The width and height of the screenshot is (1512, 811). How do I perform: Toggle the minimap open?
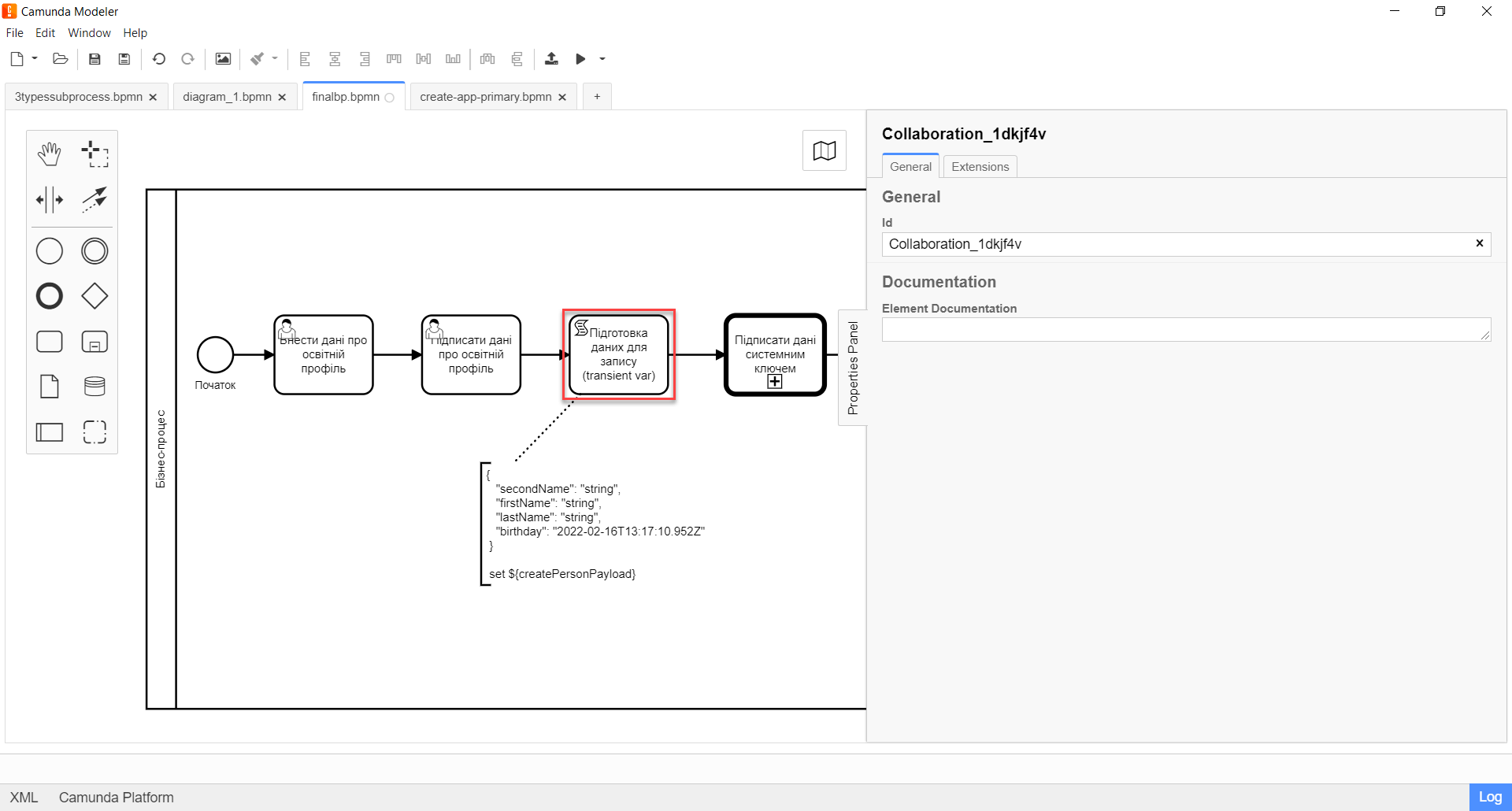click(x=824, y=150)
